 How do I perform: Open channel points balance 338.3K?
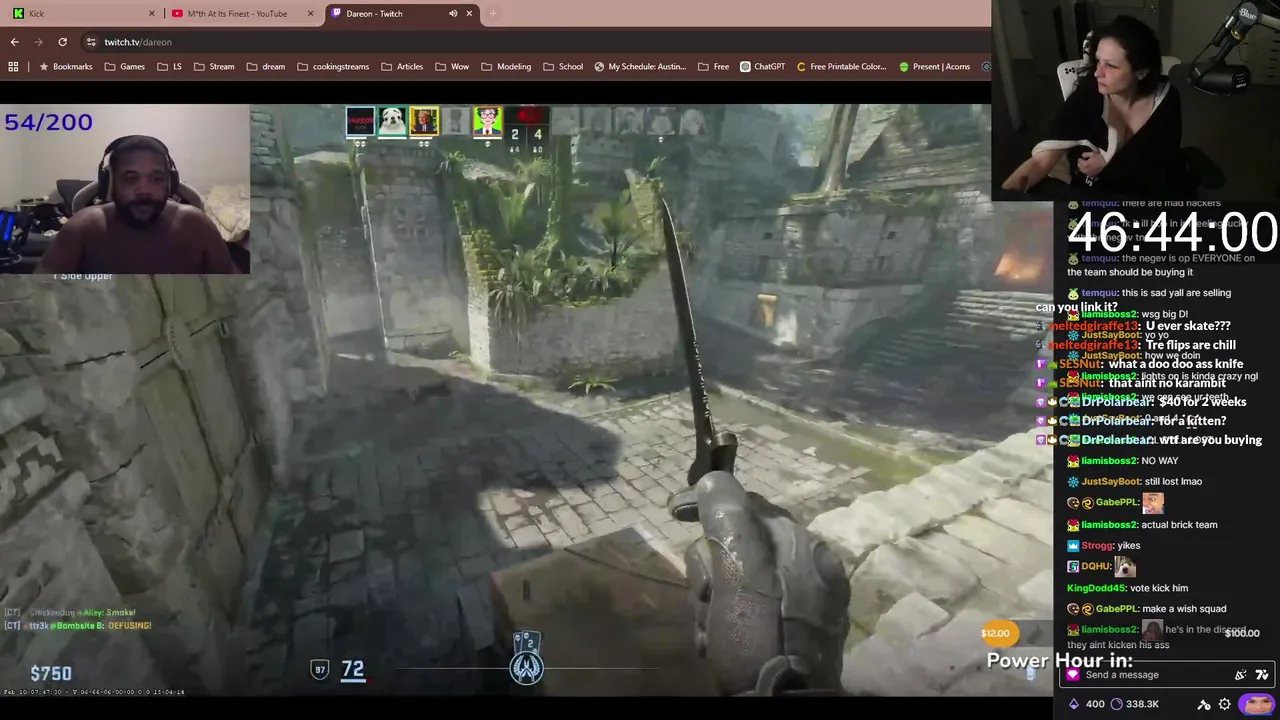[1135, 704]
